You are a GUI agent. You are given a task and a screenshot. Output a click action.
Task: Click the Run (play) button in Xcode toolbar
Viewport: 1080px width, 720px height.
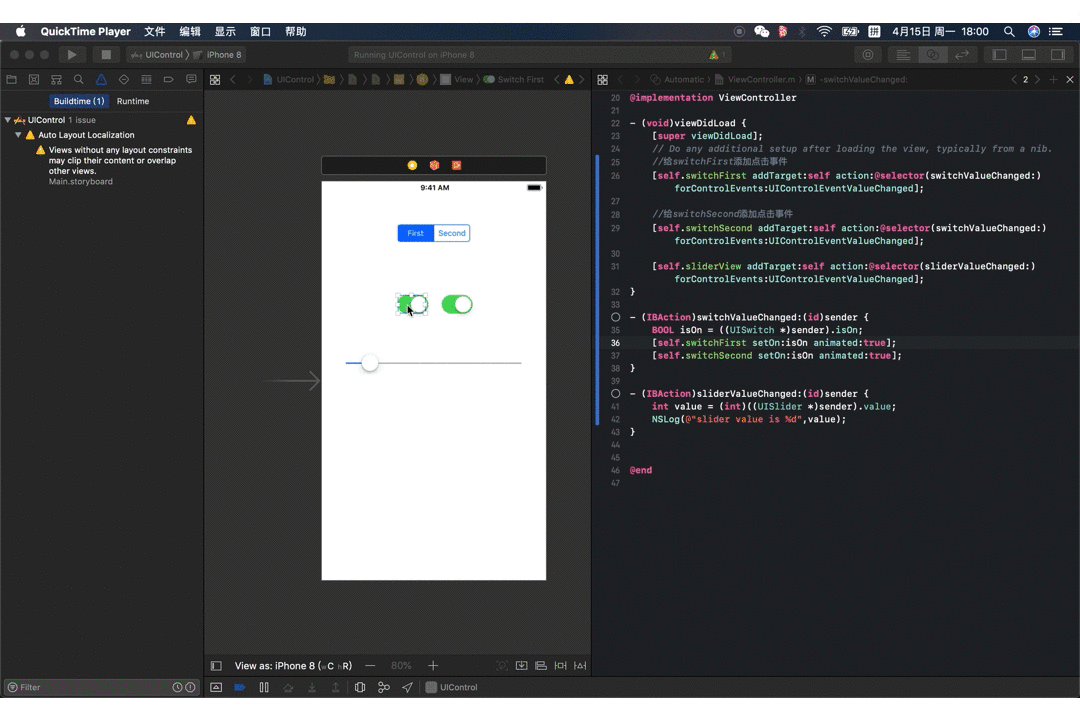[x=72, y=54]
